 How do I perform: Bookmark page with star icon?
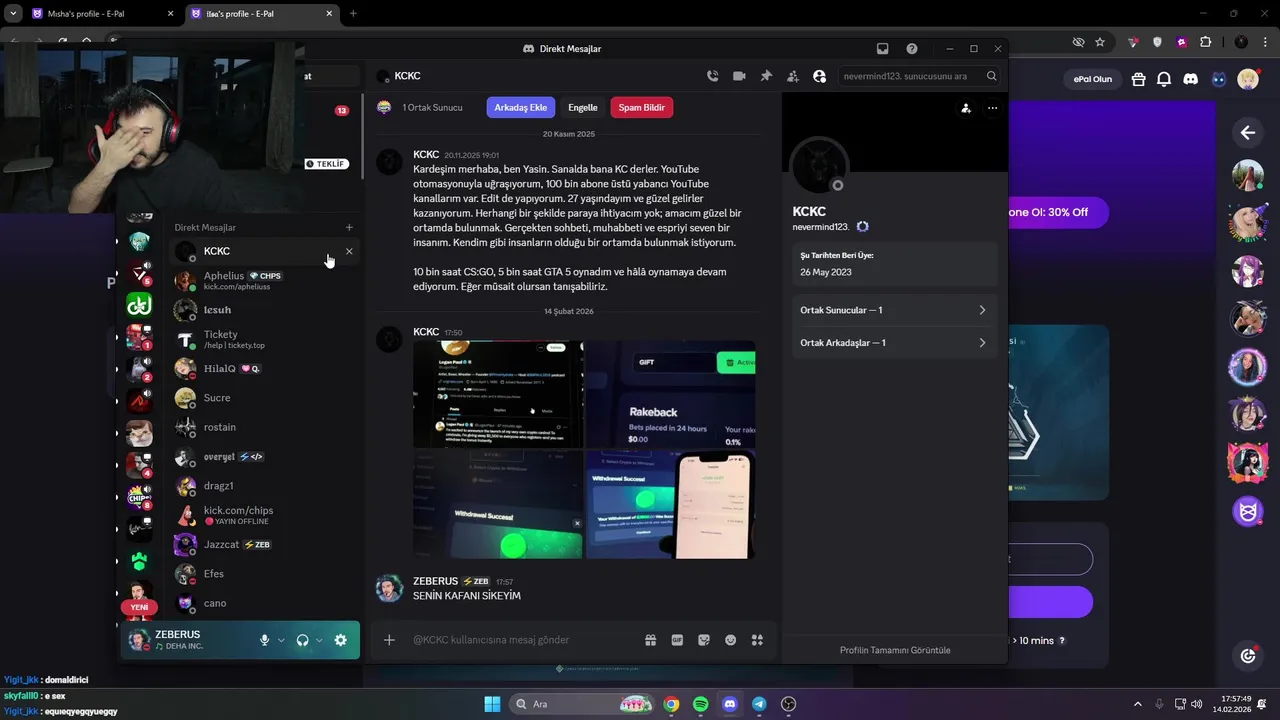[x=1100, y=42]
